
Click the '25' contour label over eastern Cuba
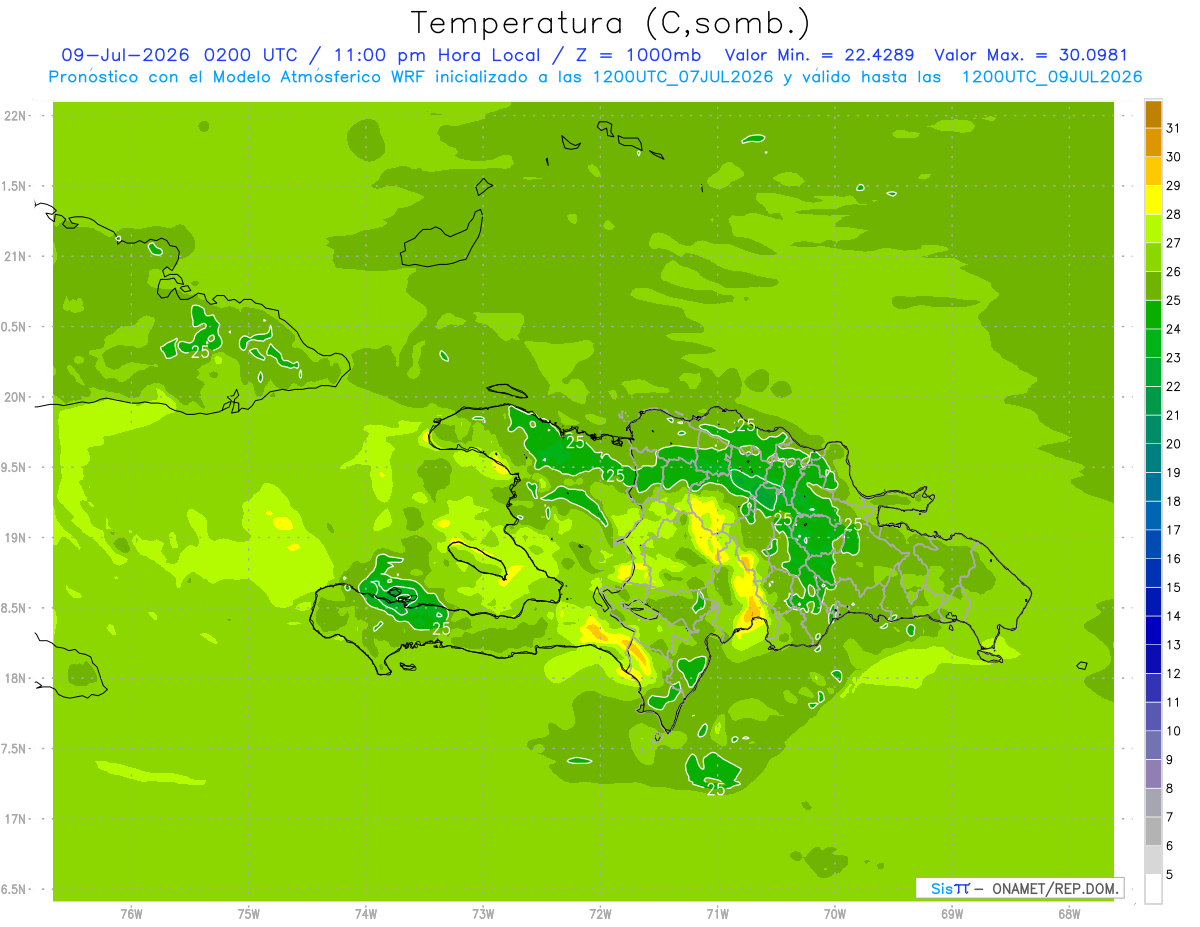(200, 352)
